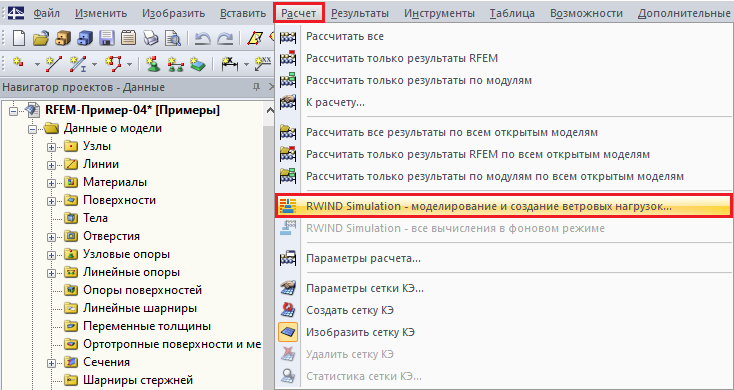Open the 'Изменить' menu
Viewport: 734px width, 390px height.
coord(101,13)
